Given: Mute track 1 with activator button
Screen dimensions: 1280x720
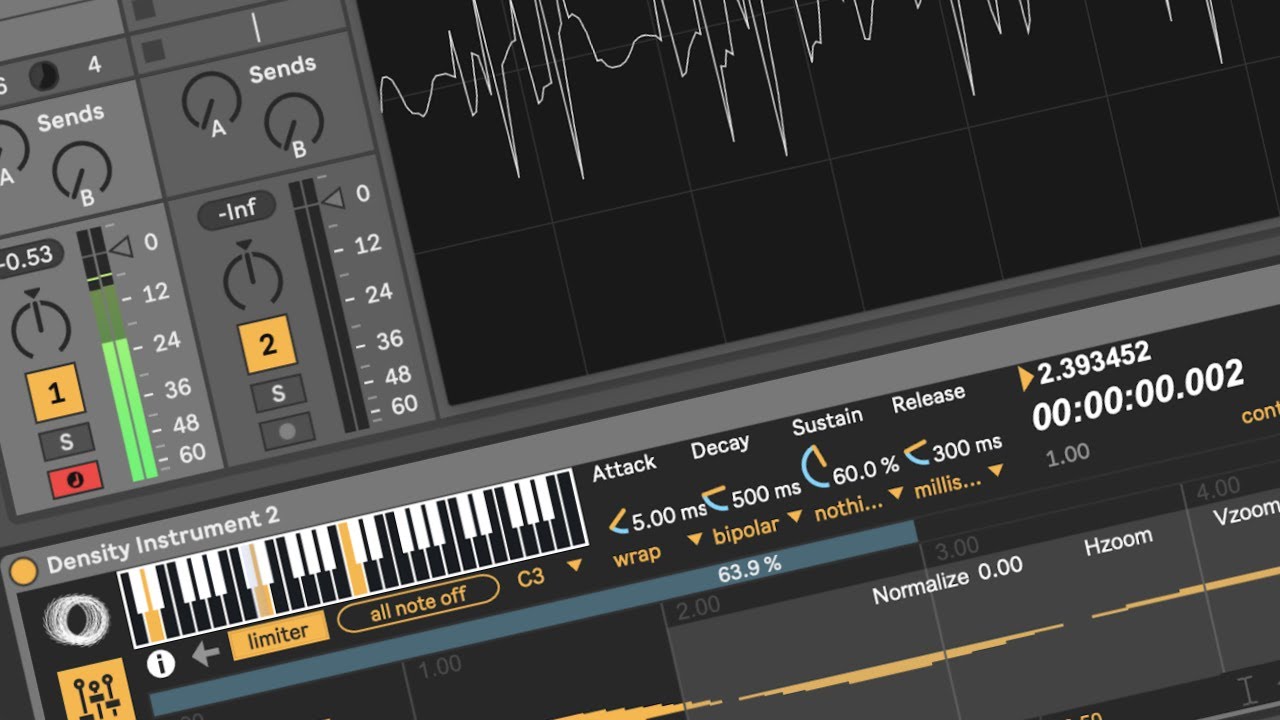Looking at the screenshot, I should pyautogui.click(x=56, y=393).
